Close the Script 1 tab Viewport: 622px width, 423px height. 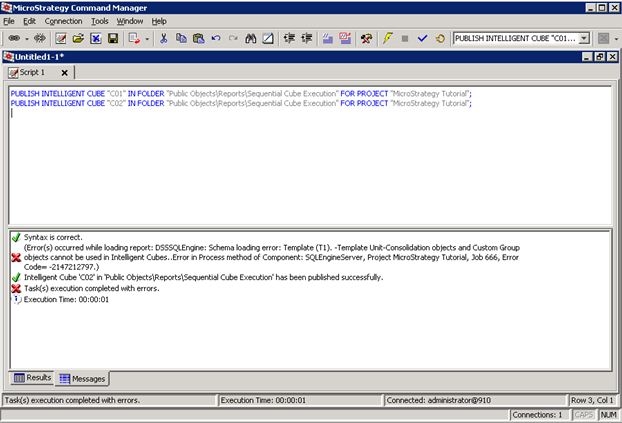coord(64,73)
